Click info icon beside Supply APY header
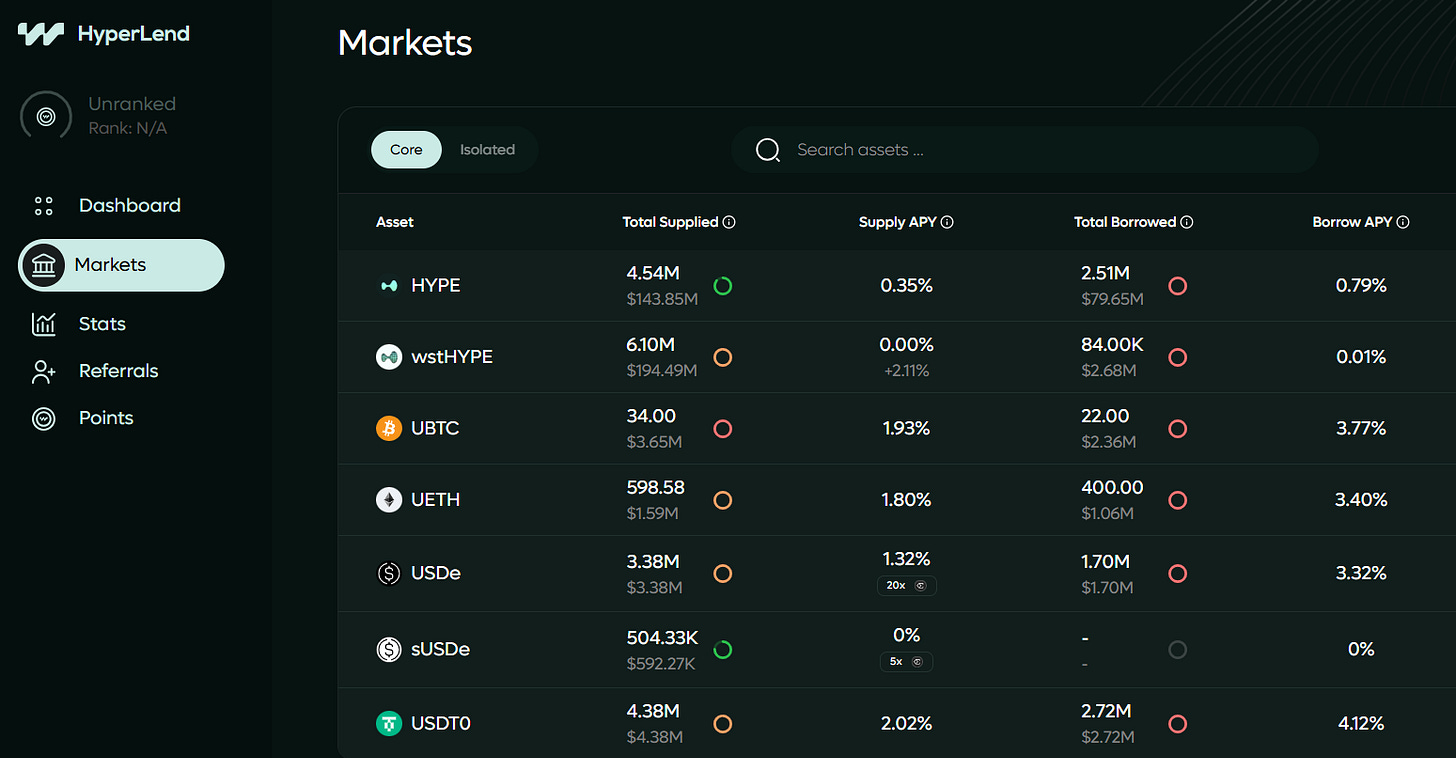Image resolution: width=1456 pixels, height=758 pixels. coord(947,222)
